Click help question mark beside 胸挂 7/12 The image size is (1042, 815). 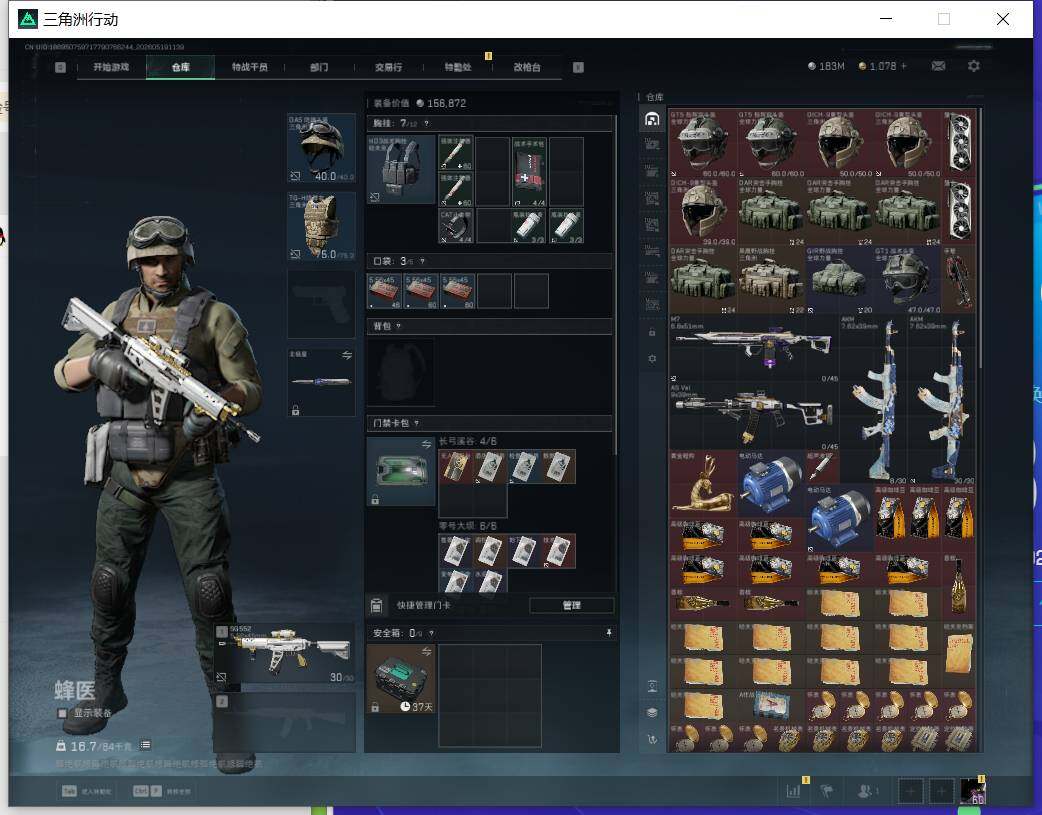point(427,124)
